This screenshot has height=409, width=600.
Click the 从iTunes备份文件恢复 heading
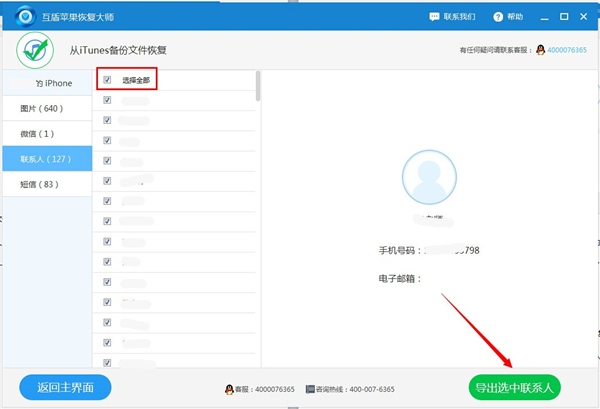coord(118,50)
